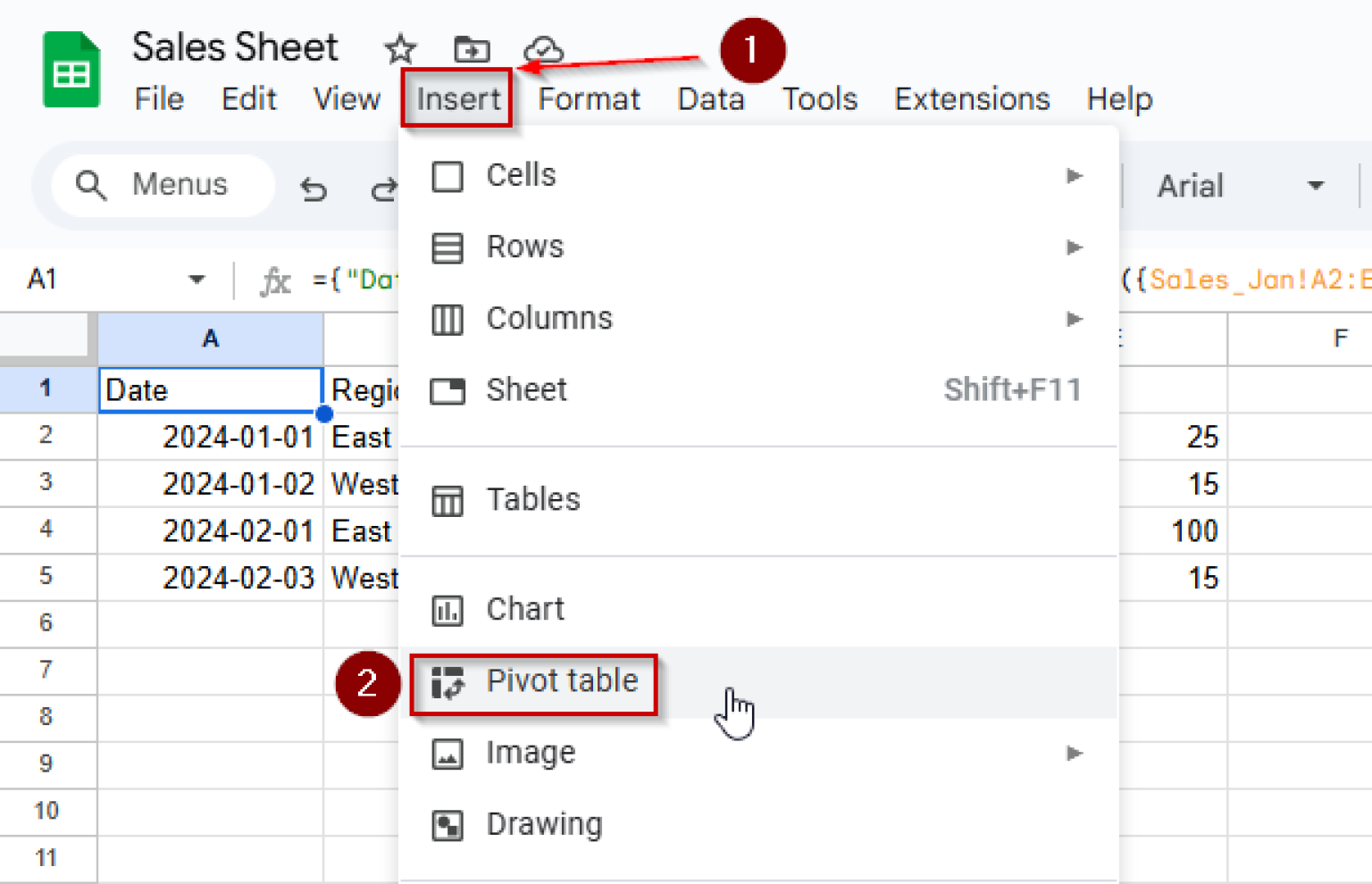Select cell A1 containing Date
1372x884 pixels.
(210, 389)
